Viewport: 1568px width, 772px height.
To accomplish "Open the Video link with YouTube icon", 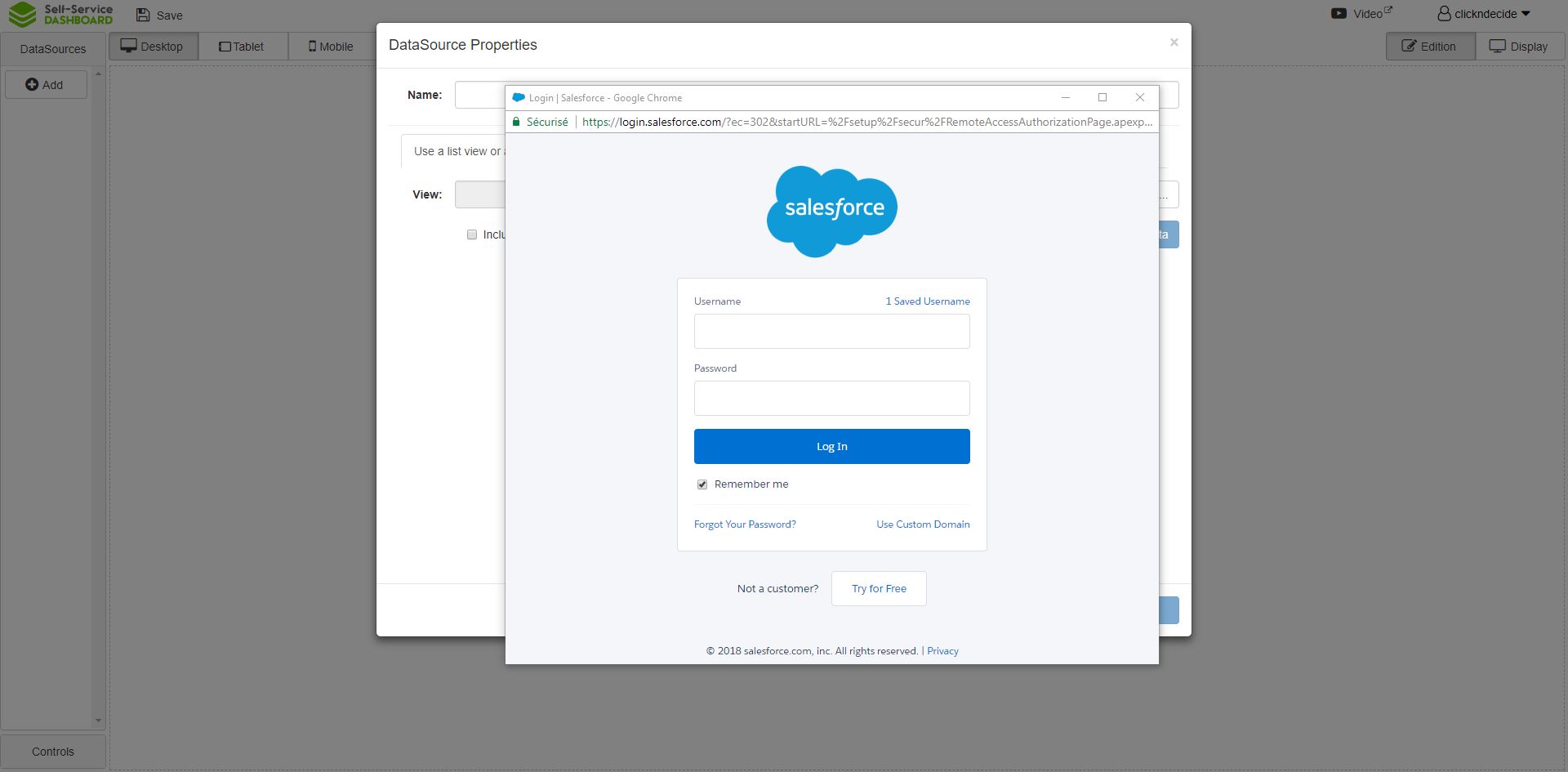I will [1361, 13].
